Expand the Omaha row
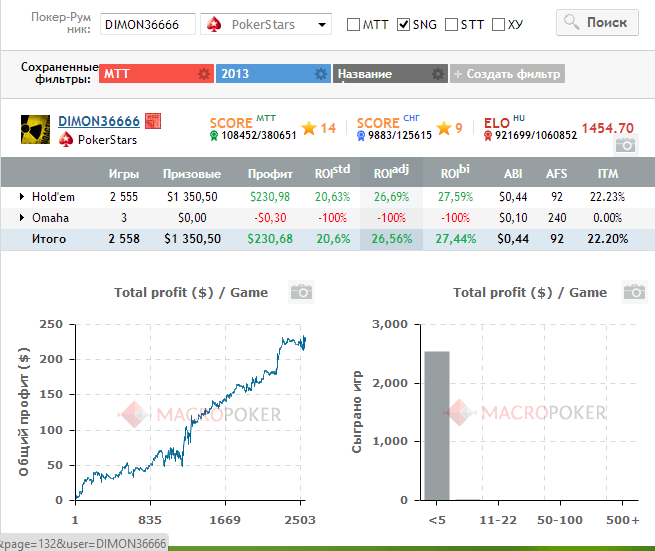Viewport: 655px width, 551px height. tap(22, 217)
